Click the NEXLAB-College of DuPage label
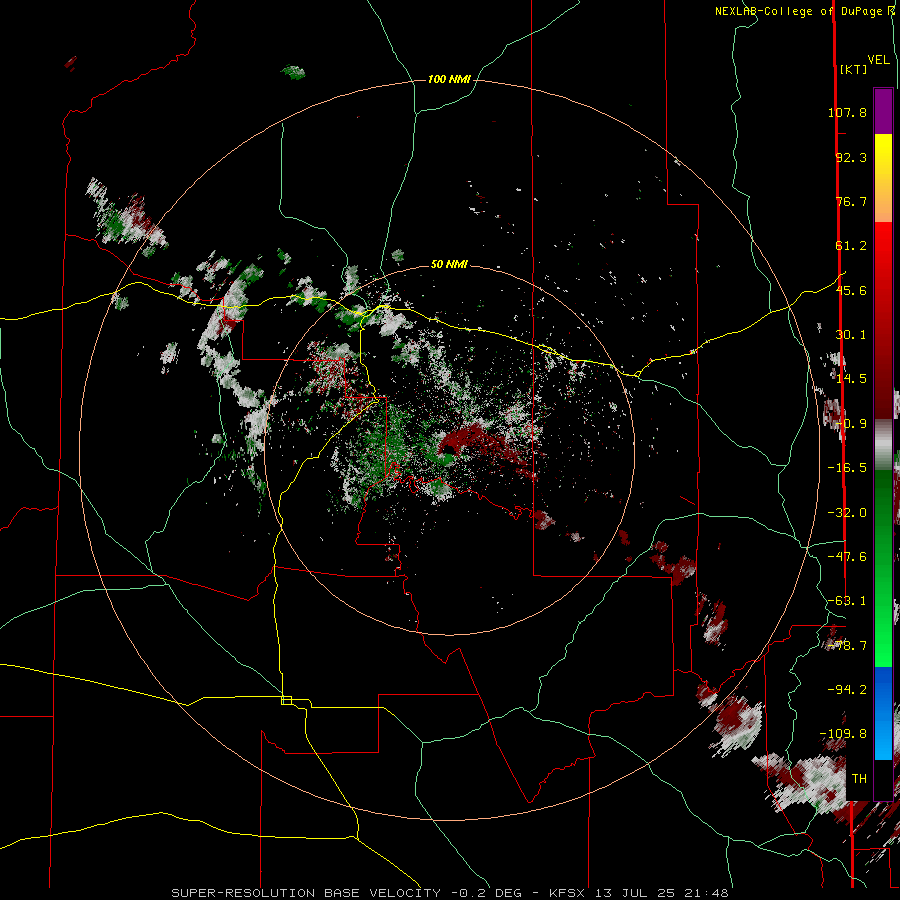900x900 pixels. click(x=804, y=11)
